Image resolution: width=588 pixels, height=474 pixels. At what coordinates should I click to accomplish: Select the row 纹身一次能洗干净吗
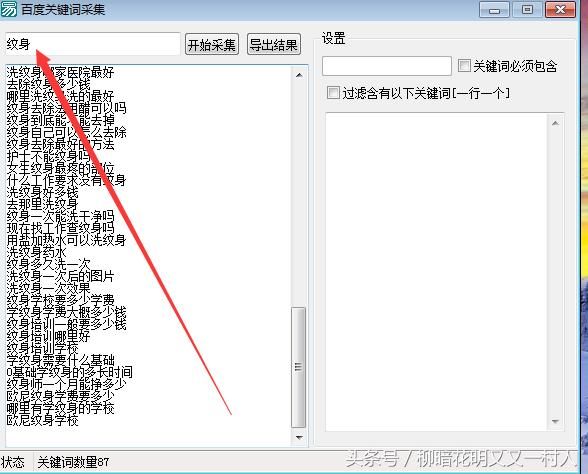coord(60,216)
